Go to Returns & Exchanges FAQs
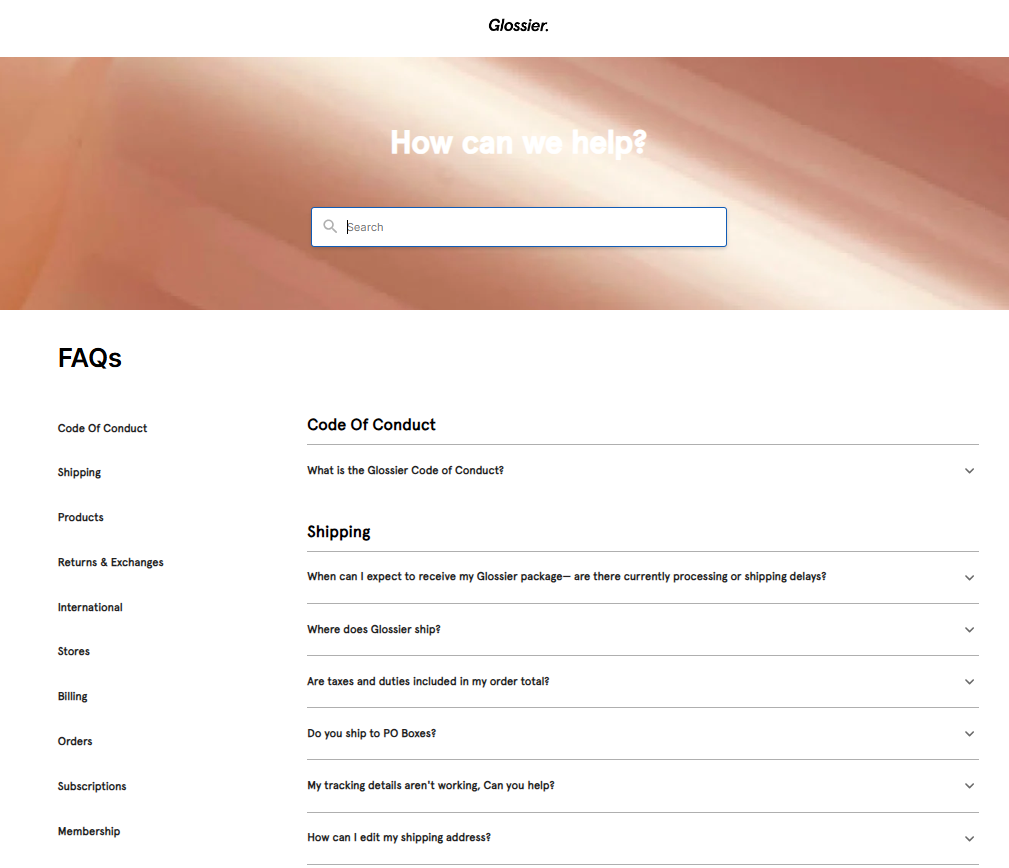Screen dimensions: 1009x868 [110, 562]
